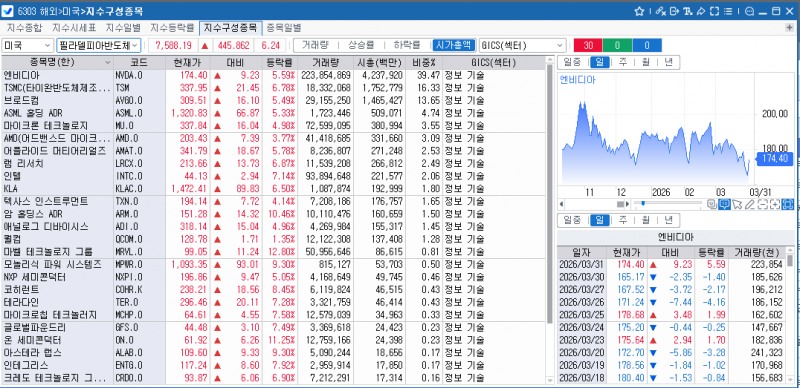This screenshot has width=800, height=388.
Task: Switch to the 지수일별 tab
Action: point(123,28)
